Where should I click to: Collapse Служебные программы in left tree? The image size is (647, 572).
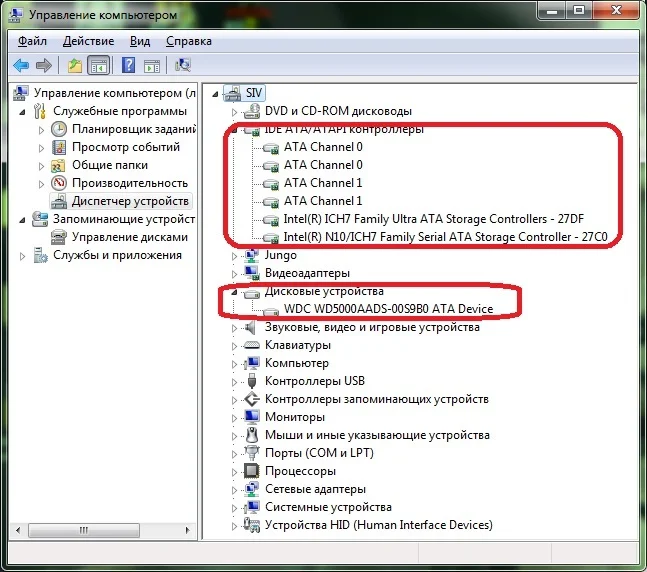coord(22,112)
